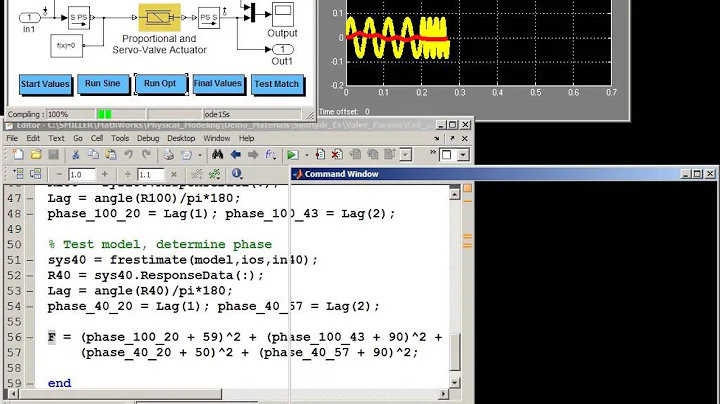
Task: Redo the last edit
Action: click(146, 155)
